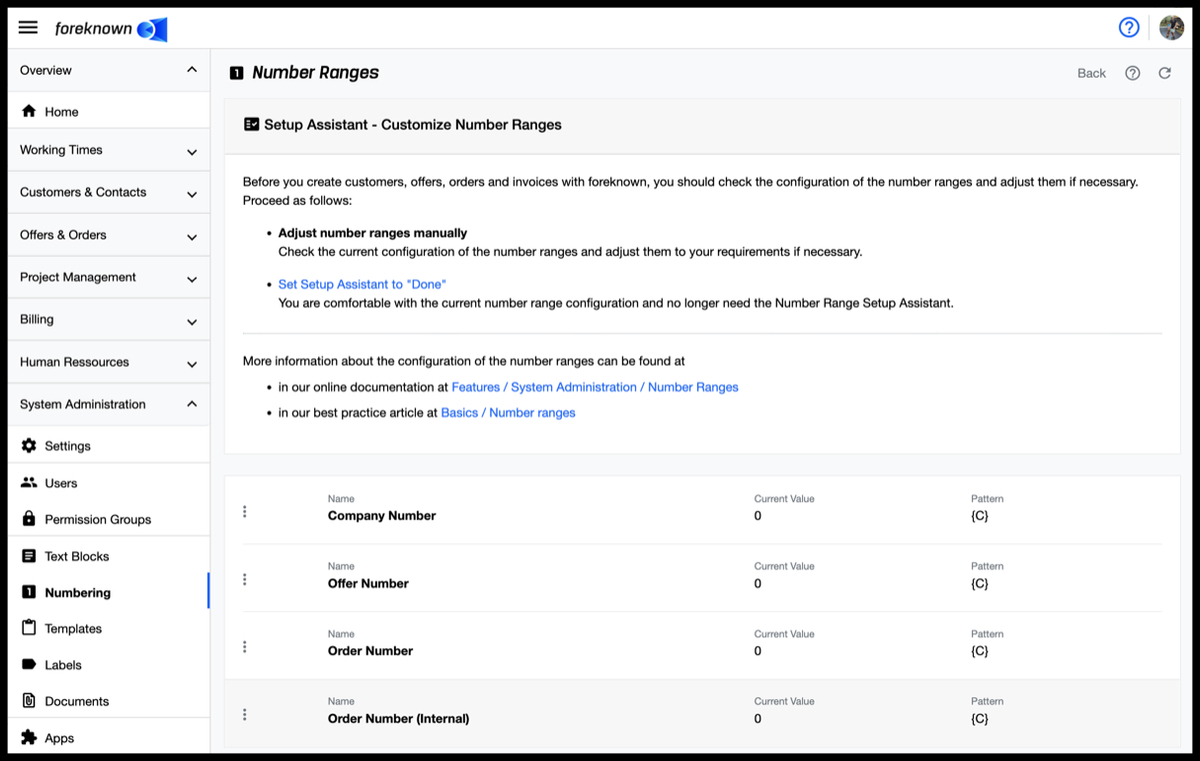
Task: Click the Home house icon
Action: pyautogui.click(x=29, y=111)
